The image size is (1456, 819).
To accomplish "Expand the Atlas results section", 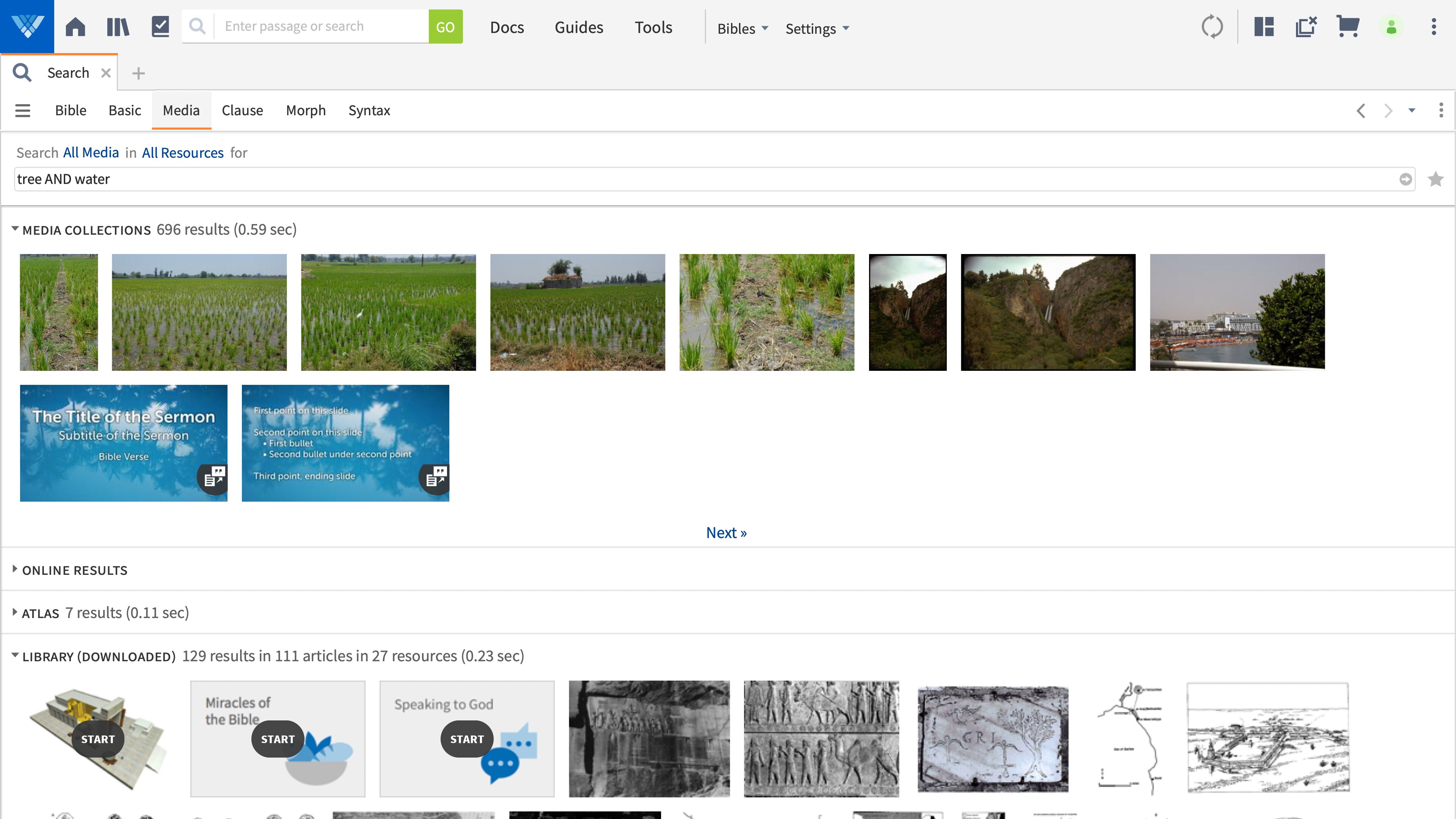I will (x=15, y=612).
